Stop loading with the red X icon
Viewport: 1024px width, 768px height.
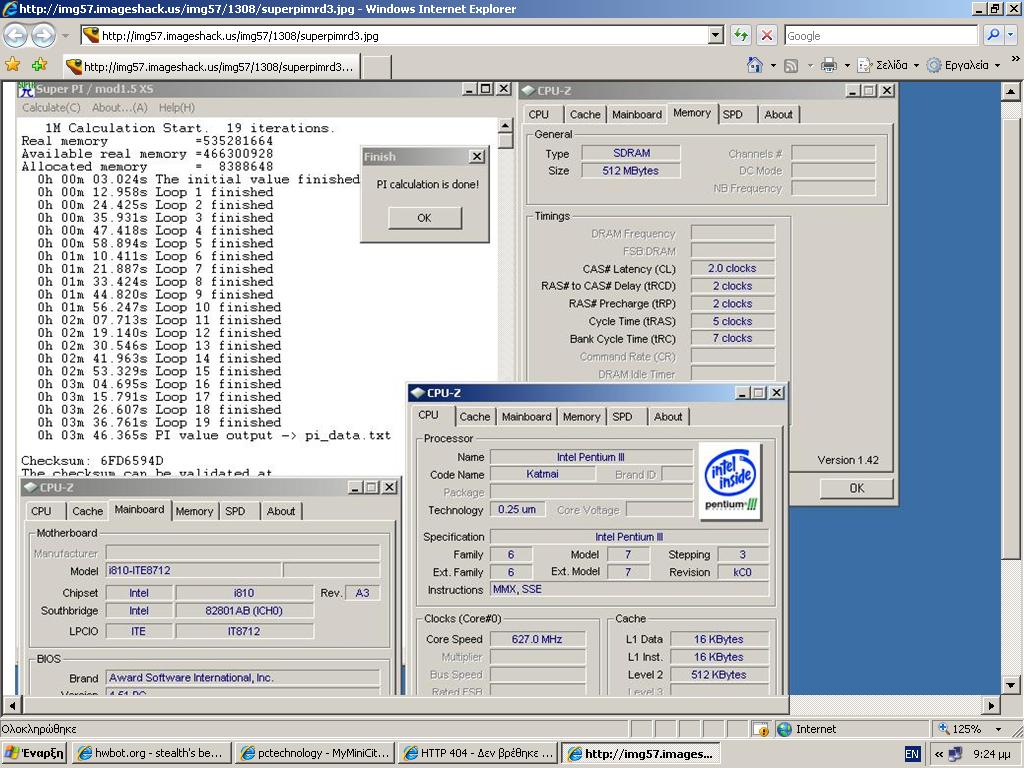tap(767, 35)
